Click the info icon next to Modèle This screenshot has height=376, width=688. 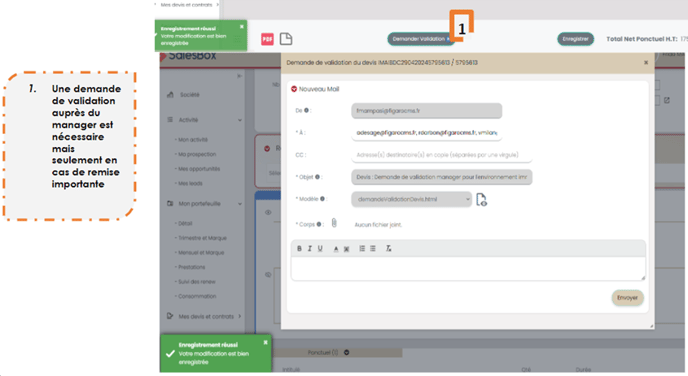point(322,199)
